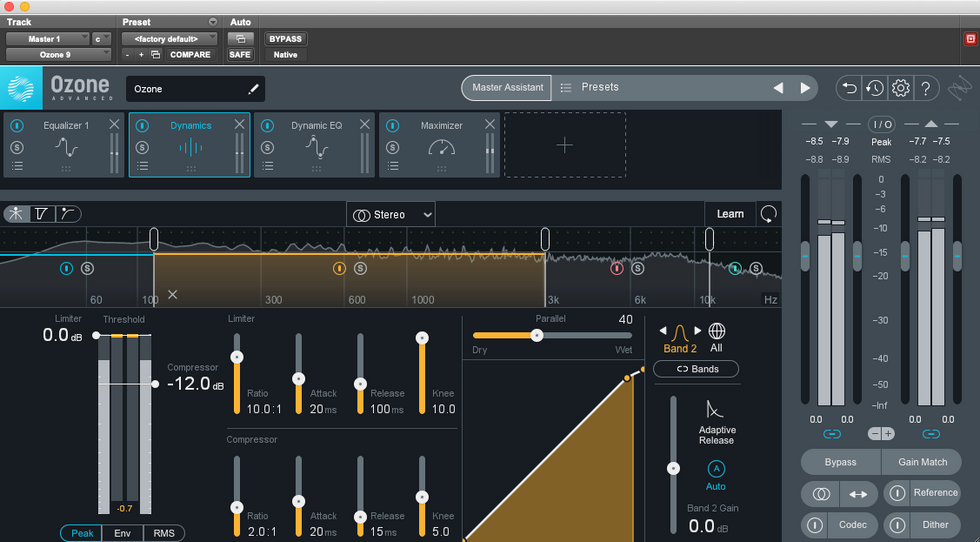Click the Pro Tools BYPASS button

285,39
